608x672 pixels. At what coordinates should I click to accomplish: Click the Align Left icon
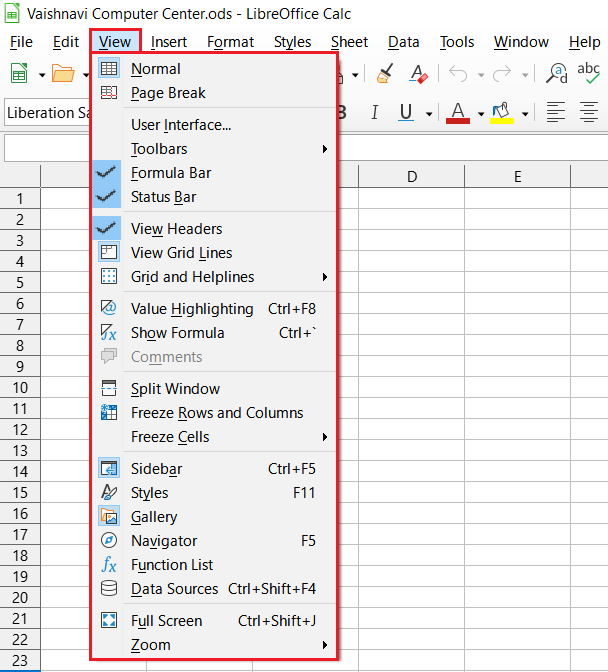point(556,112)
